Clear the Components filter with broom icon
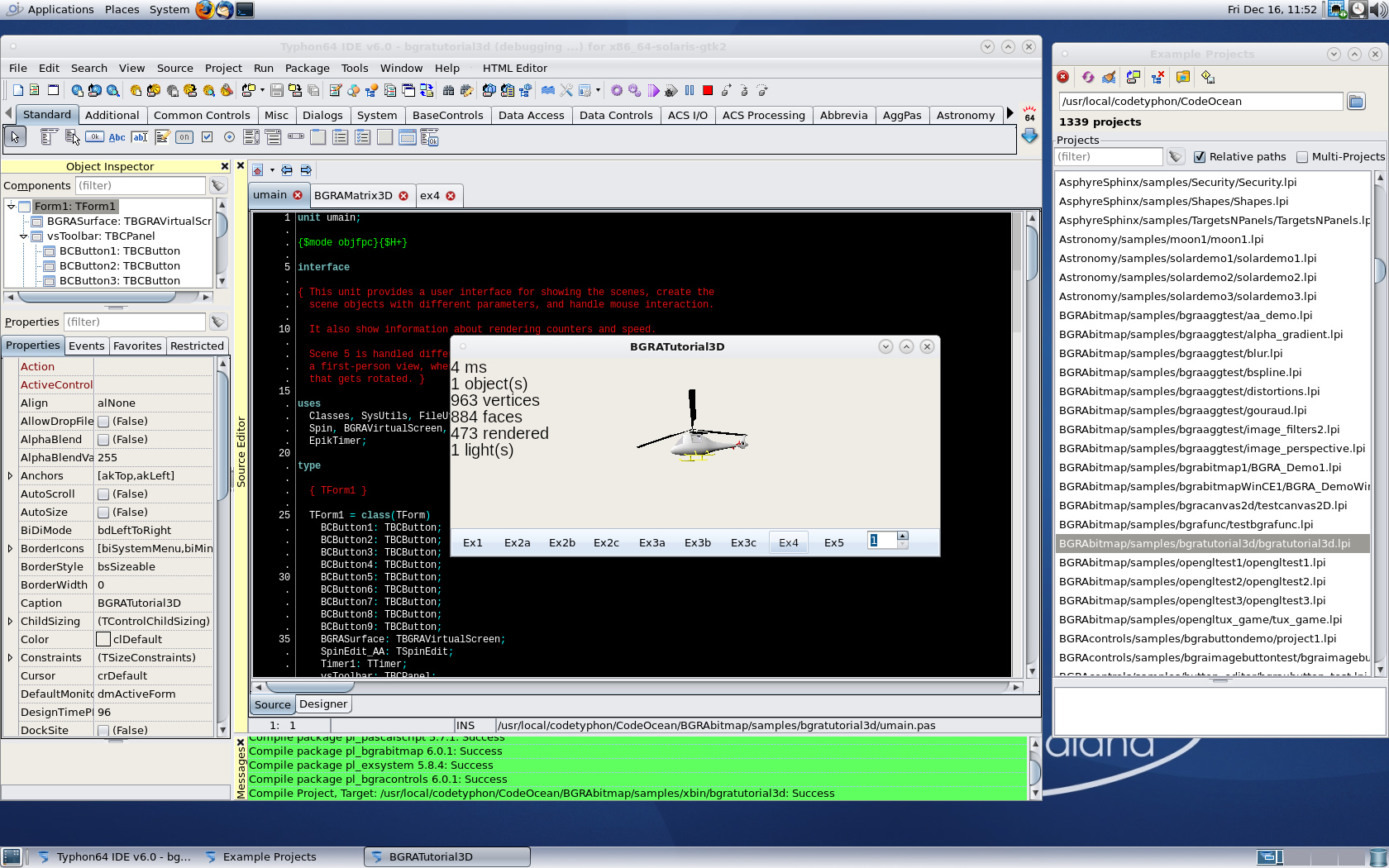The width and height of the screenshot is (1389, 868). (217, 186)
